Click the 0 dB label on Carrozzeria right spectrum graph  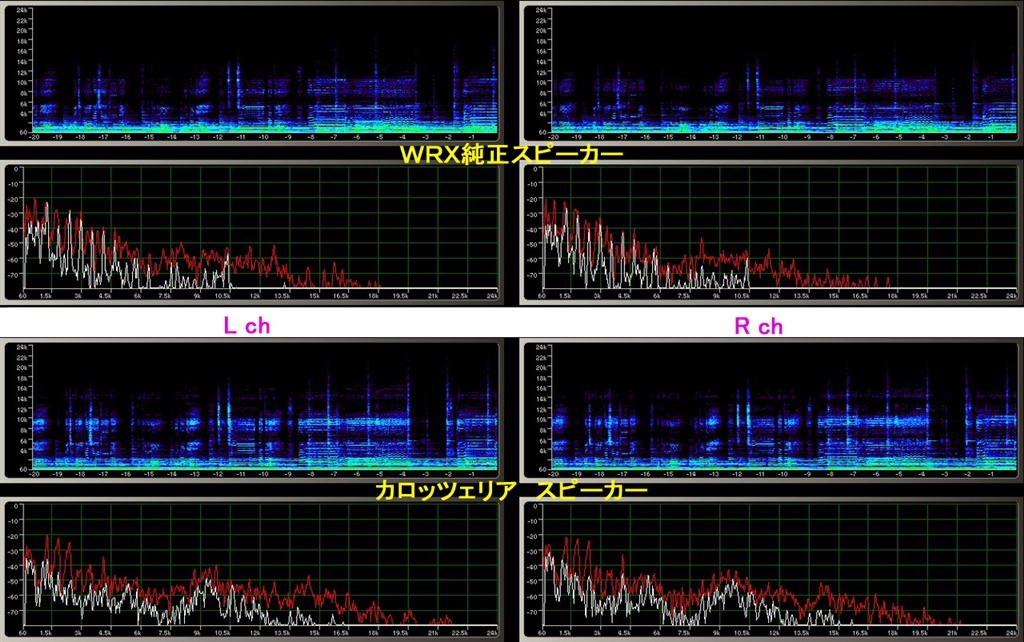point(536,507)
